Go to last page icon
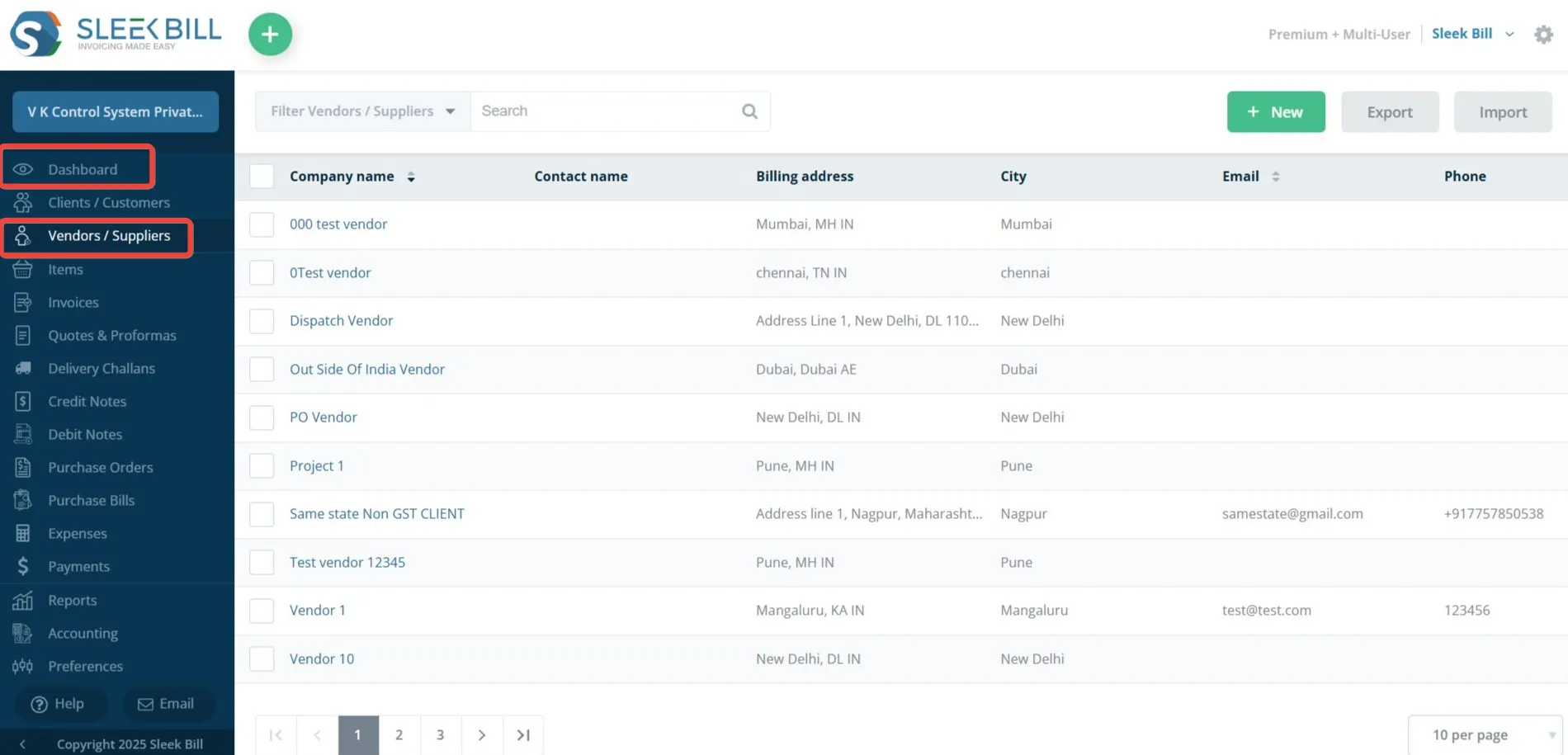The height and width of the screenshot is (755, 1568). (x=523, y=734)
